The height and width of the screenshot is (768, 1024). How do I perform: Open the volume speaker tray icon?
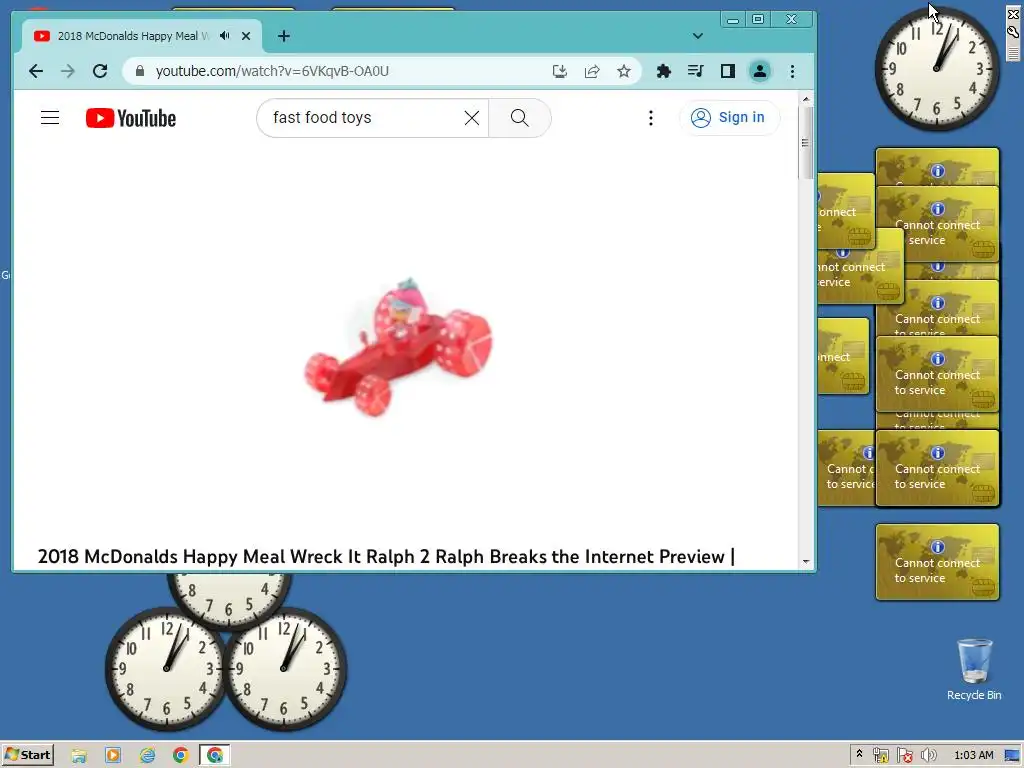click(x=928, y=756)
